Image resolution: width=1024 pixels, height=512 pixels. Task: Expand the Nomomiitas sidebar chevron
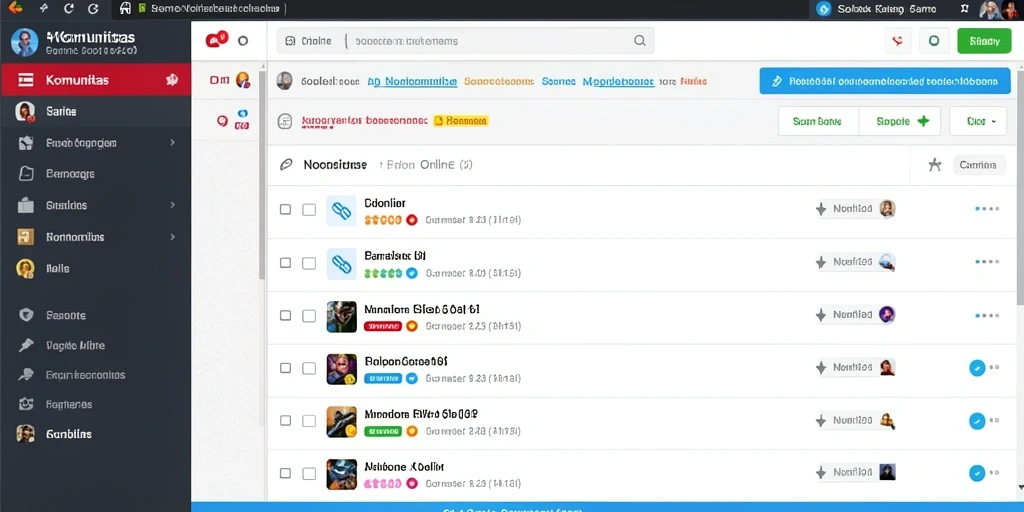172,236
